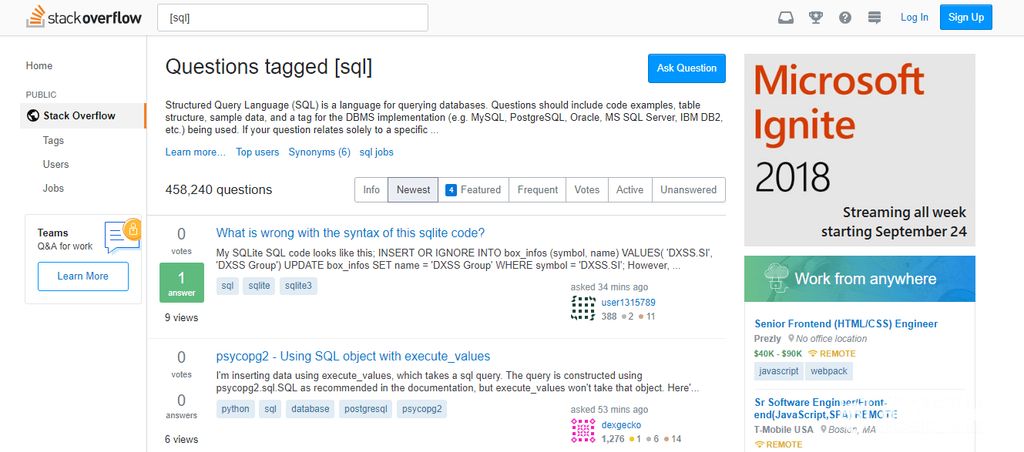Log in to Stack Overflow

click(x=914, y=17)
